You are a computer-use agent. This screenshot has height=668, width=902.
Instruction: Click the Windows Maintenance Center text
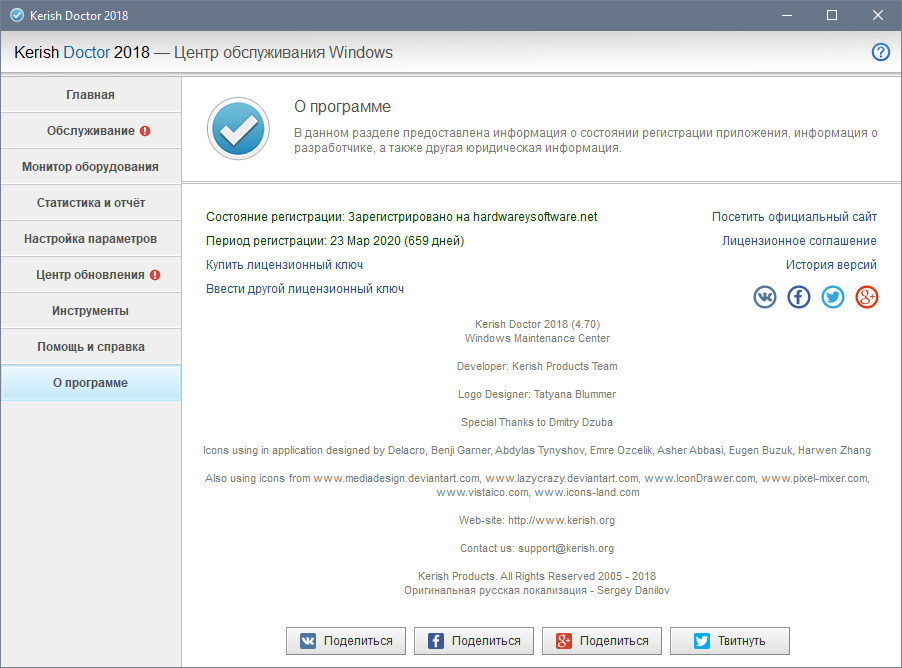coord(537,338)
